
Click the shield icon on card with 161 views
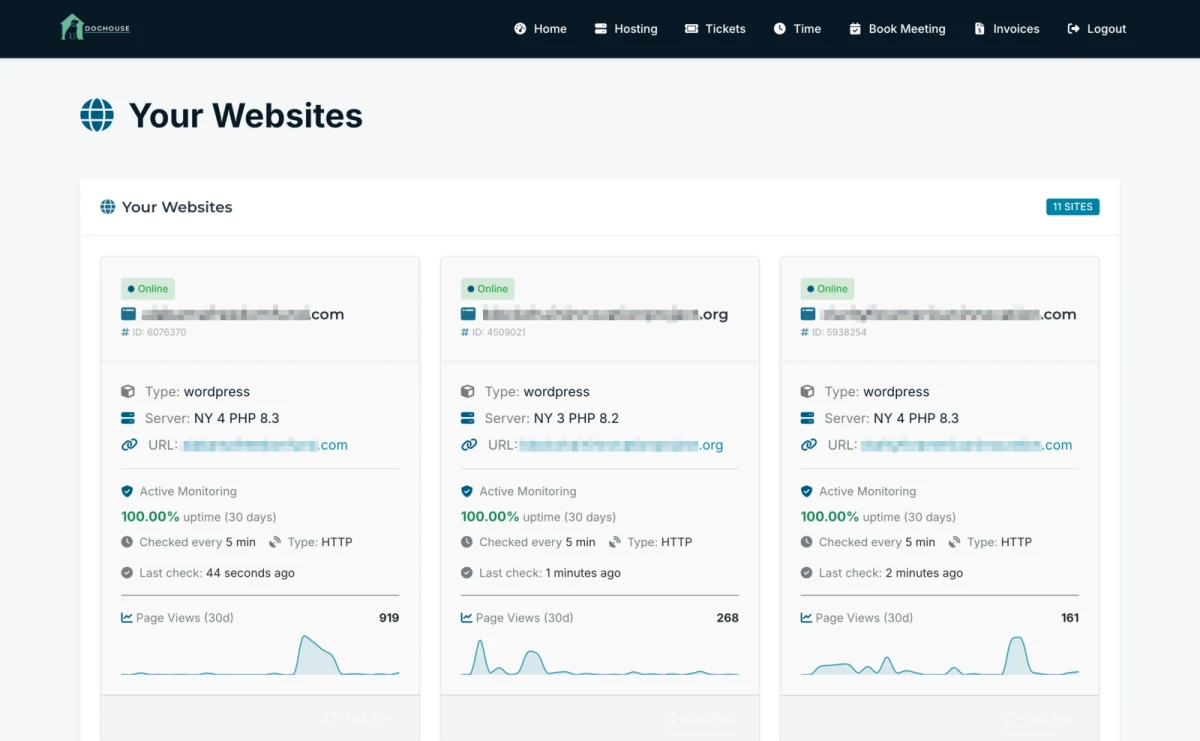(x=807, y=491)
